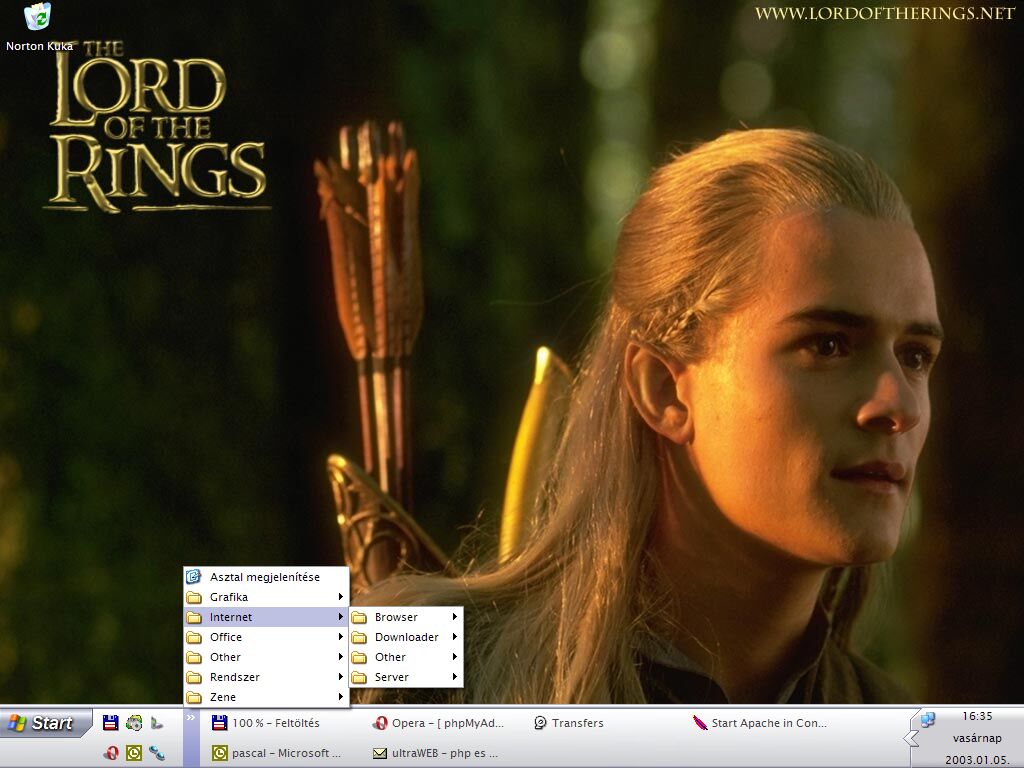This screenshot has width=1024, height=768.
Task: Switch to the Transfers taskbar window
Action: (x=570, y=723)
